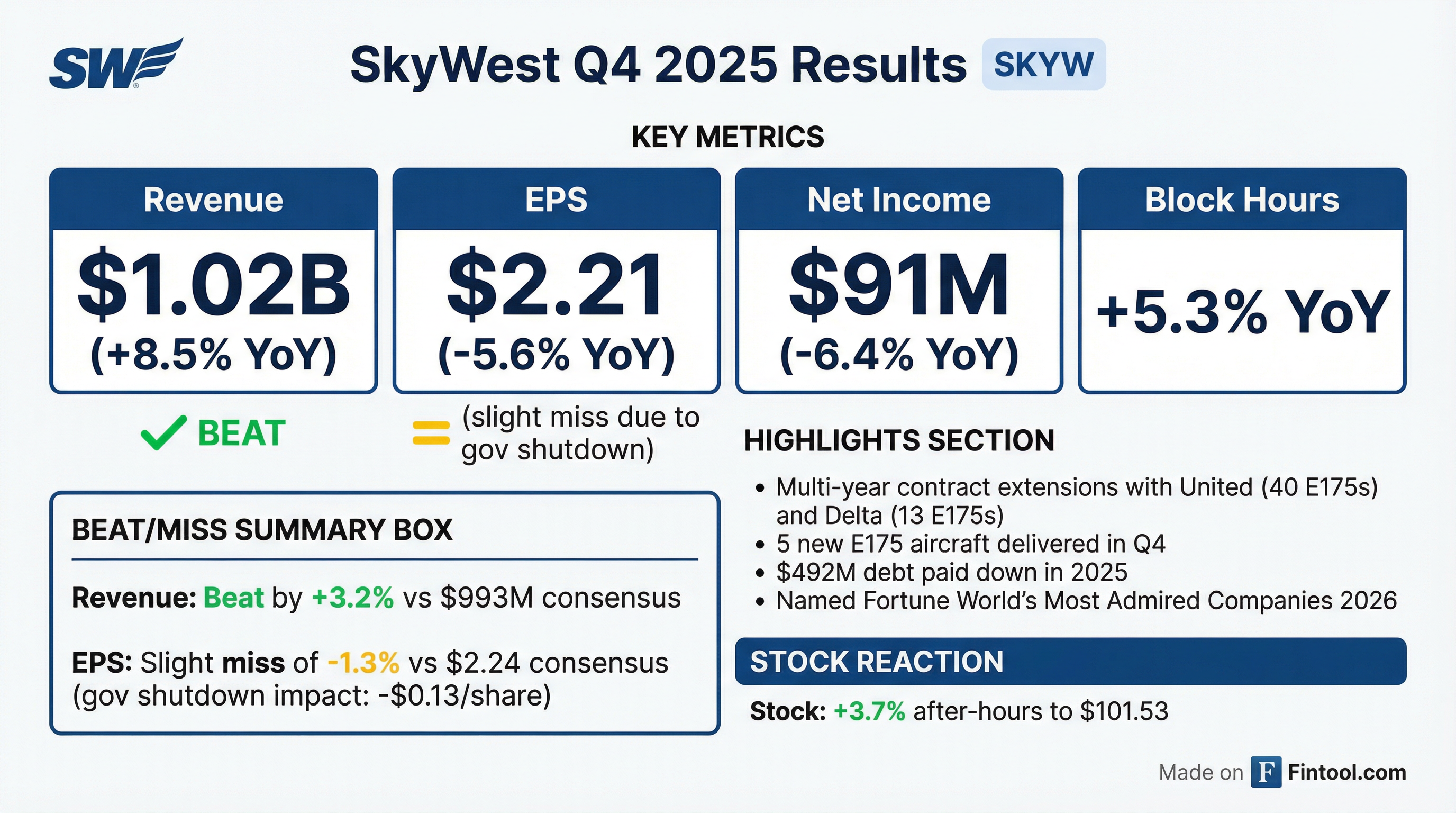Click the green +3.2% revenue beat figure
The height and width of the screenshot is (813, 1456).
point(353,598)
